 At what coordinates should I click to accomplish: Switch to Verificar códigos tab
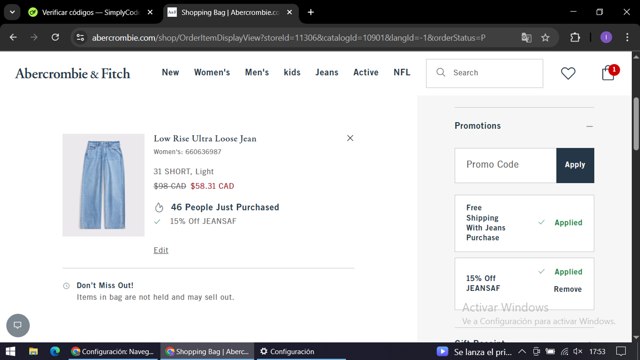pyautogui.click(x=90, y=12)
